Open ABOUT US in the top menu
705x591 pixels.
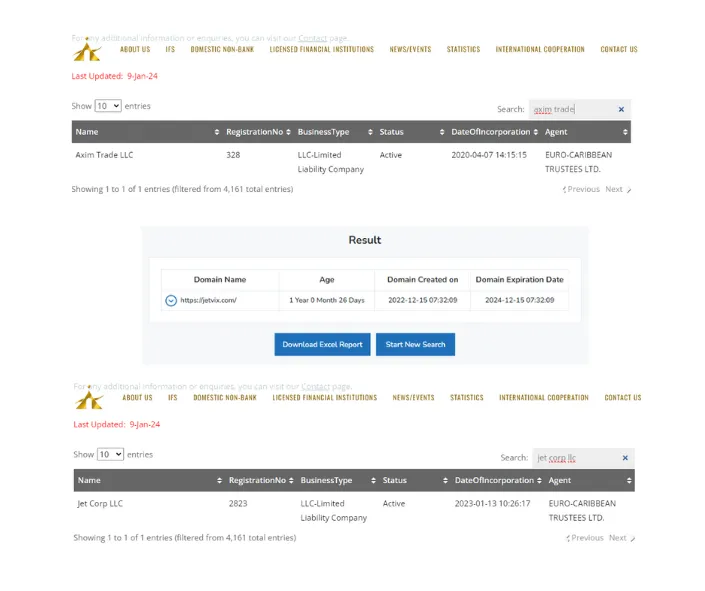pos(135,49)
